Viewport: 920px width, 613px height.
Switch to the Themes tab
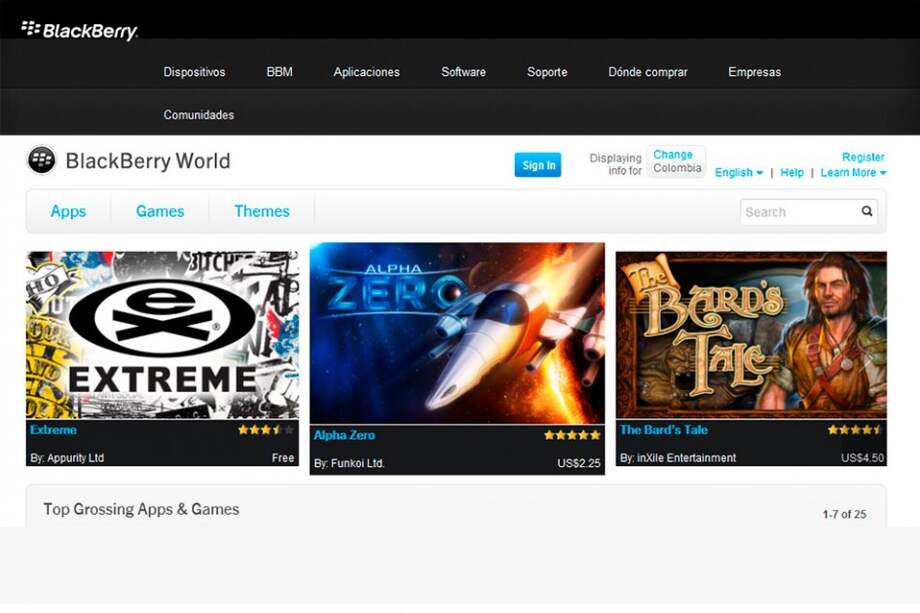261,211
